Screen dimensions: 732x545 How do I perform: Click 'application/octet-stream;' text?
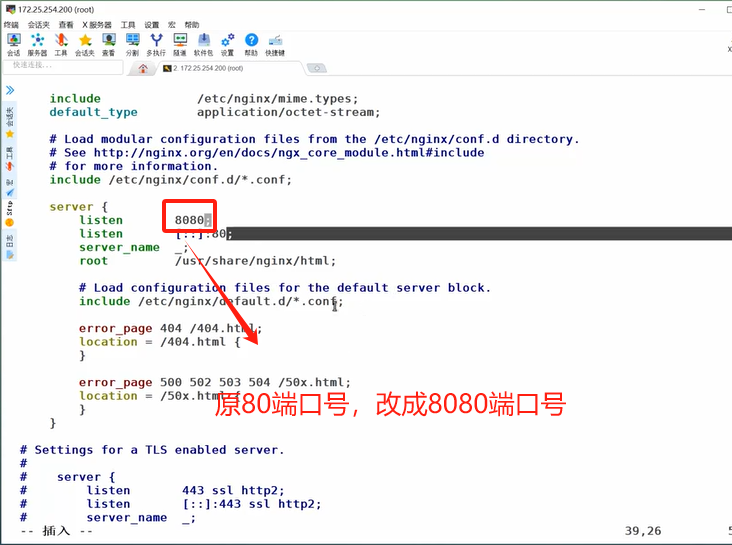pos(289,112)
